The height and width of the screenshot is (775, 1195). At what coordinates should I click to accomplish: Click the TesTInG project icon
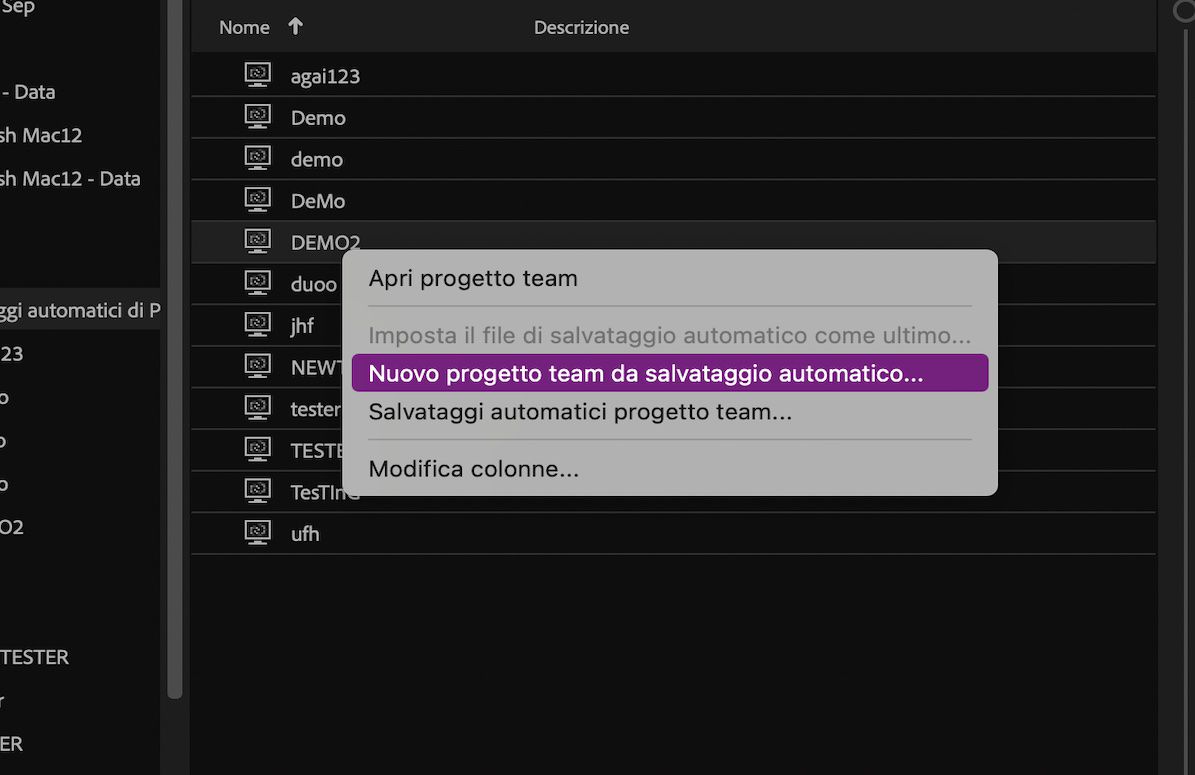(x=257, y=491)
